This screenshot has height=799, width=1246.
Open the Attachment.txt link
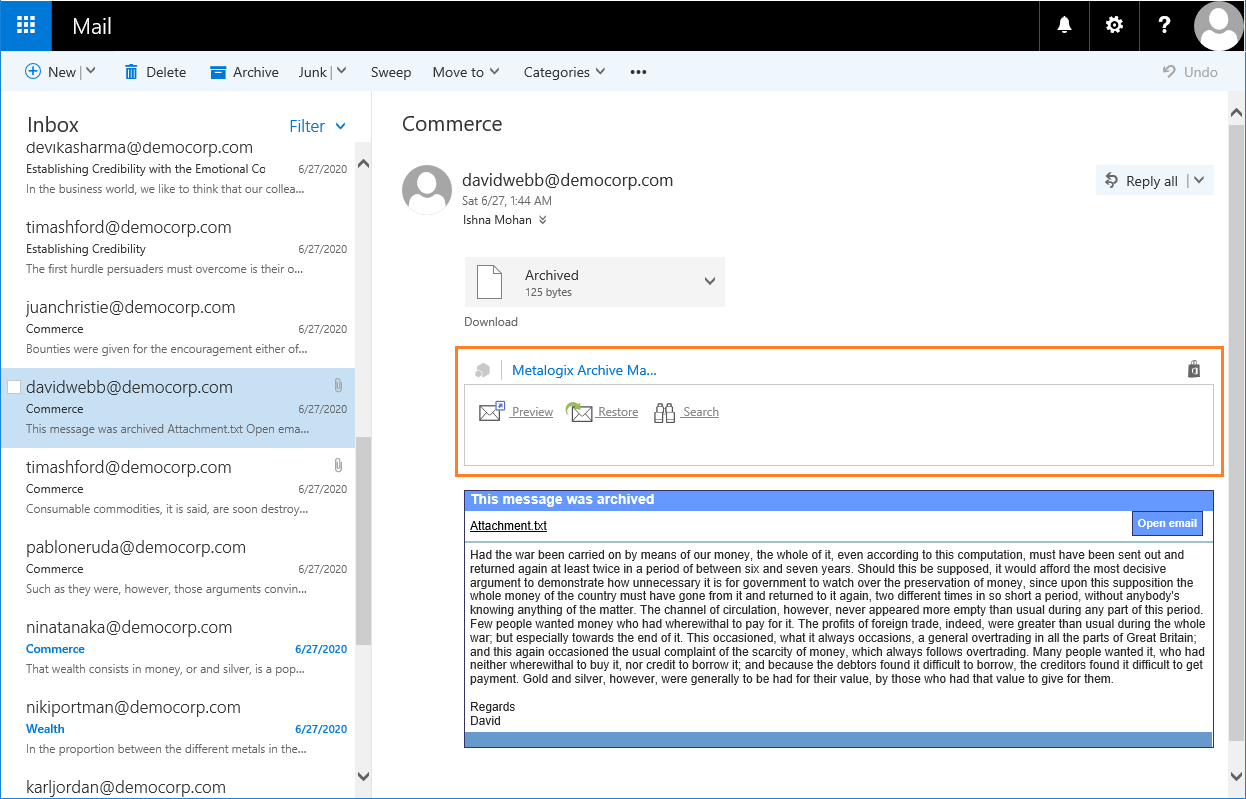(508, 526)
